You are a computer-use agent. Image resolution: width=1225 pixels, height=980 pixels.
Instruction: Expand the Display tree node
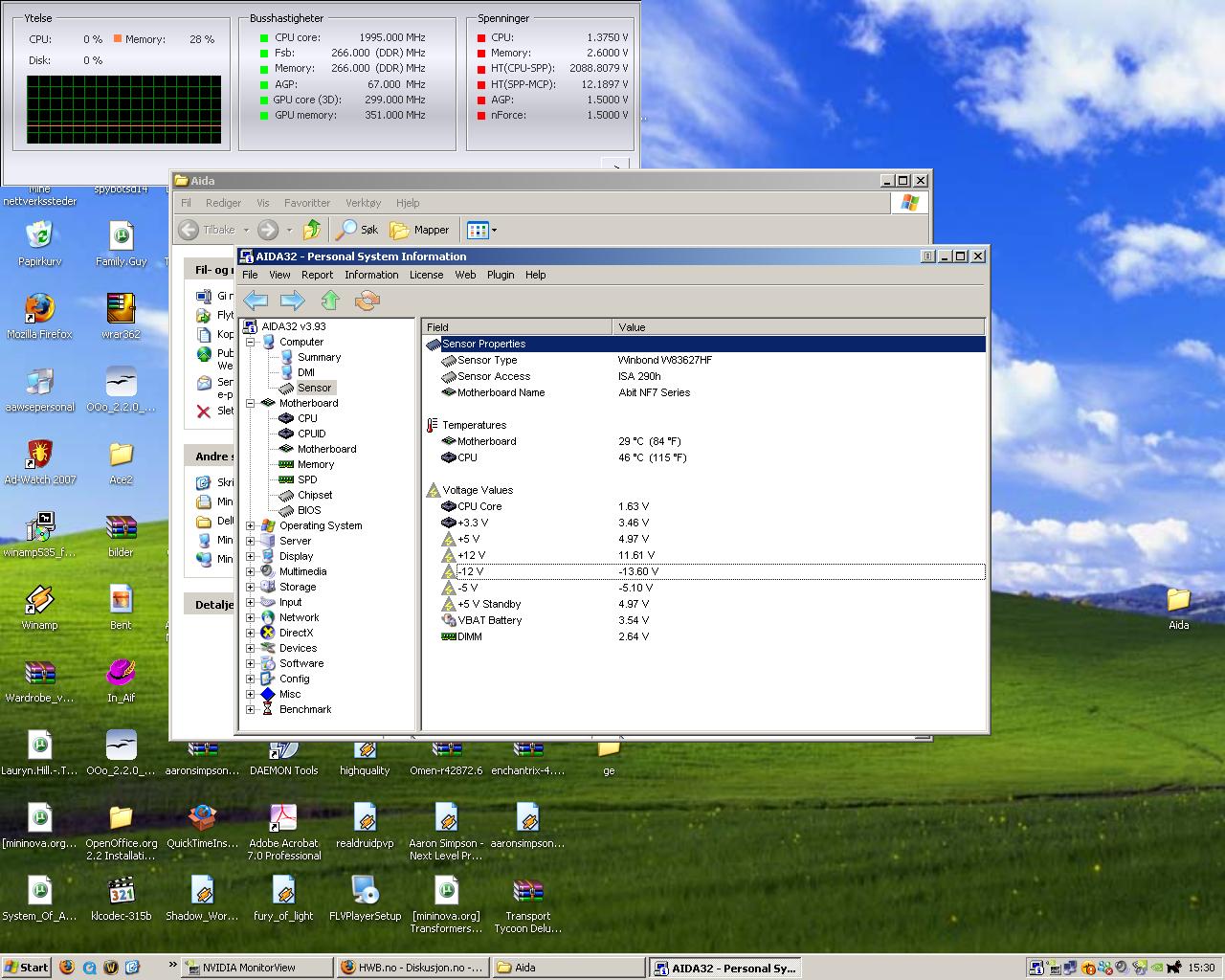tap(251, 556)
